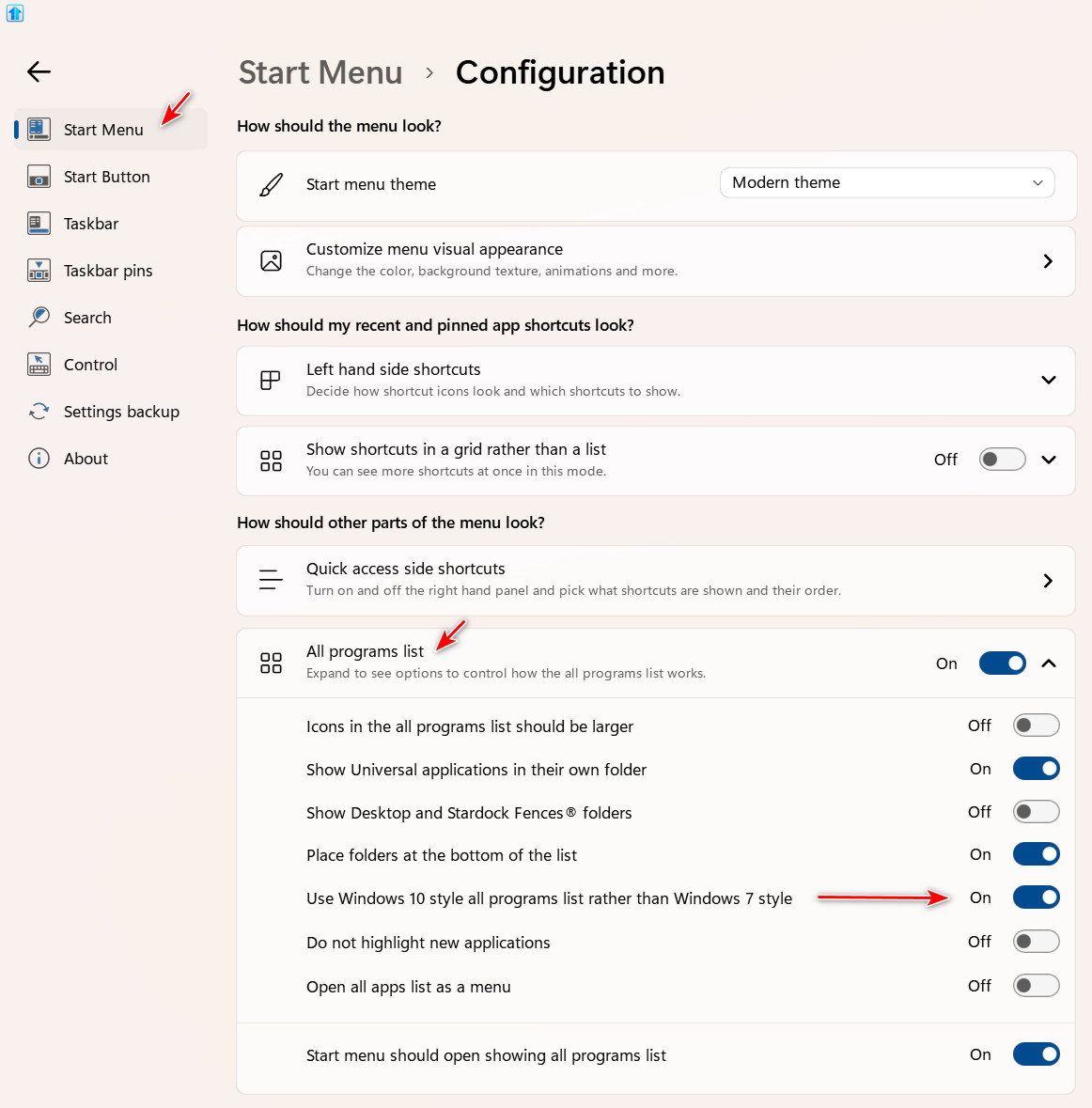Click the Start Button sidebar icon
The image size is (1092, 1108).
point(39,177)
